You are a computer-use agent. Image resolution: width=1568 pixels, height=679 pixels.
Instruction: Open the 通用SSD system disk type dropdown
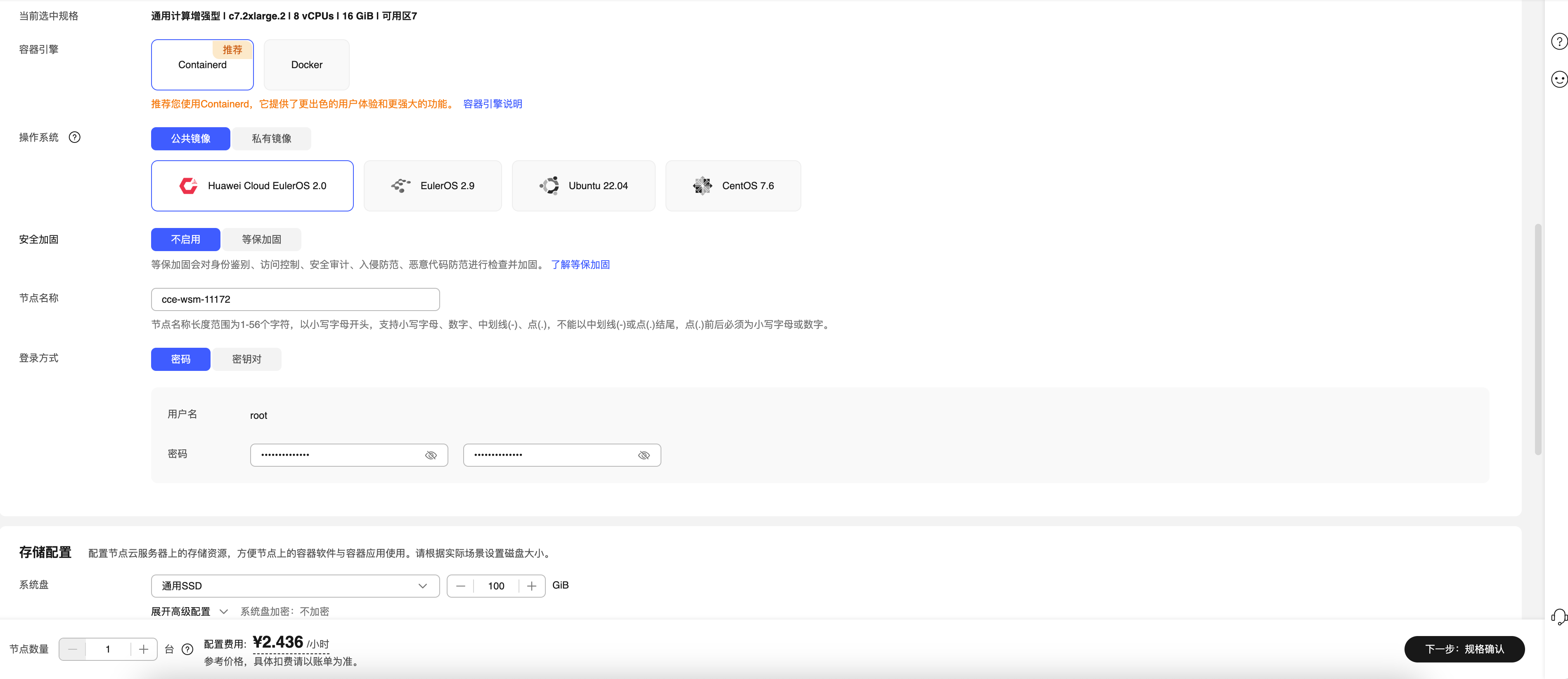coord(295,586)
